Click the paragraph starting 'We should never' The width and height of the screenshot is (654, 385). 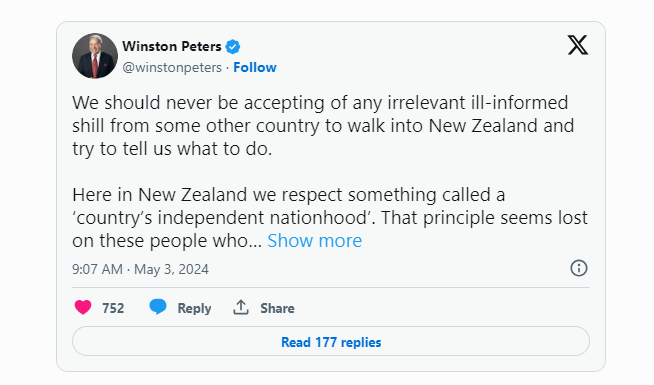point(323,126)
